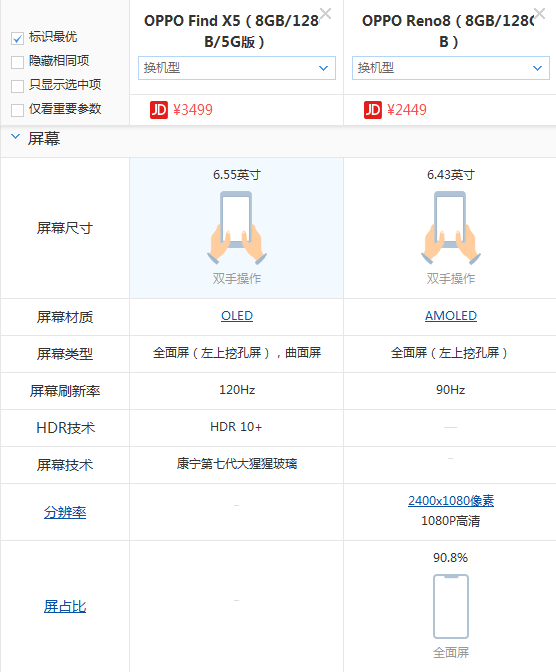Select the HDR 10+ cell

click(236, 427)
